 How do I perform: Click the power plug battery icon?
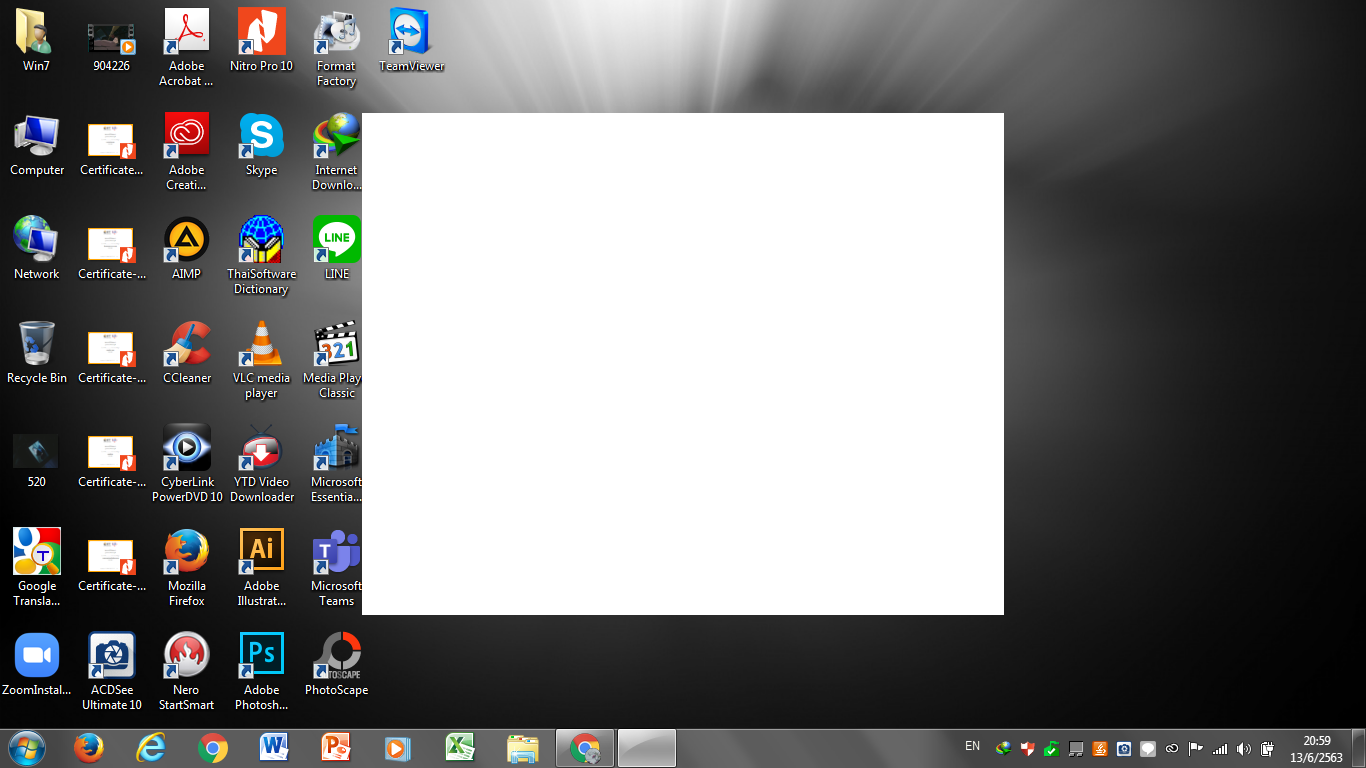click(x=1268, y=748)
